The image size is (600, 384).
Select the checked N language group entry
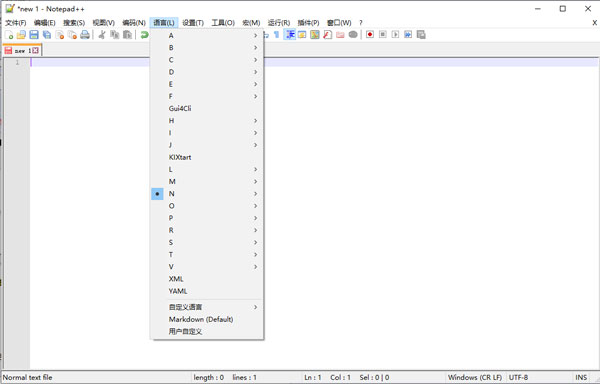(207, 194)
